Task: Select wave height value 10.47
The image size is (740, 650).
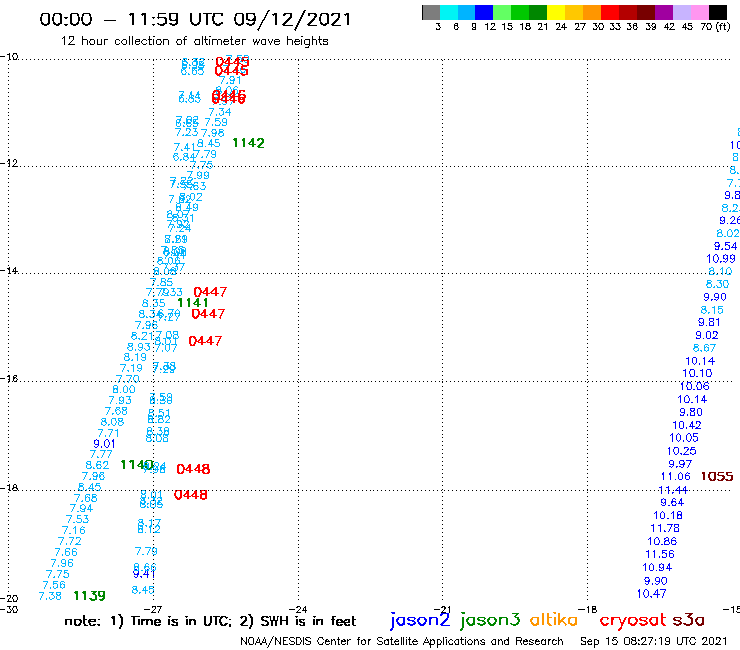Action: point(651,594)
